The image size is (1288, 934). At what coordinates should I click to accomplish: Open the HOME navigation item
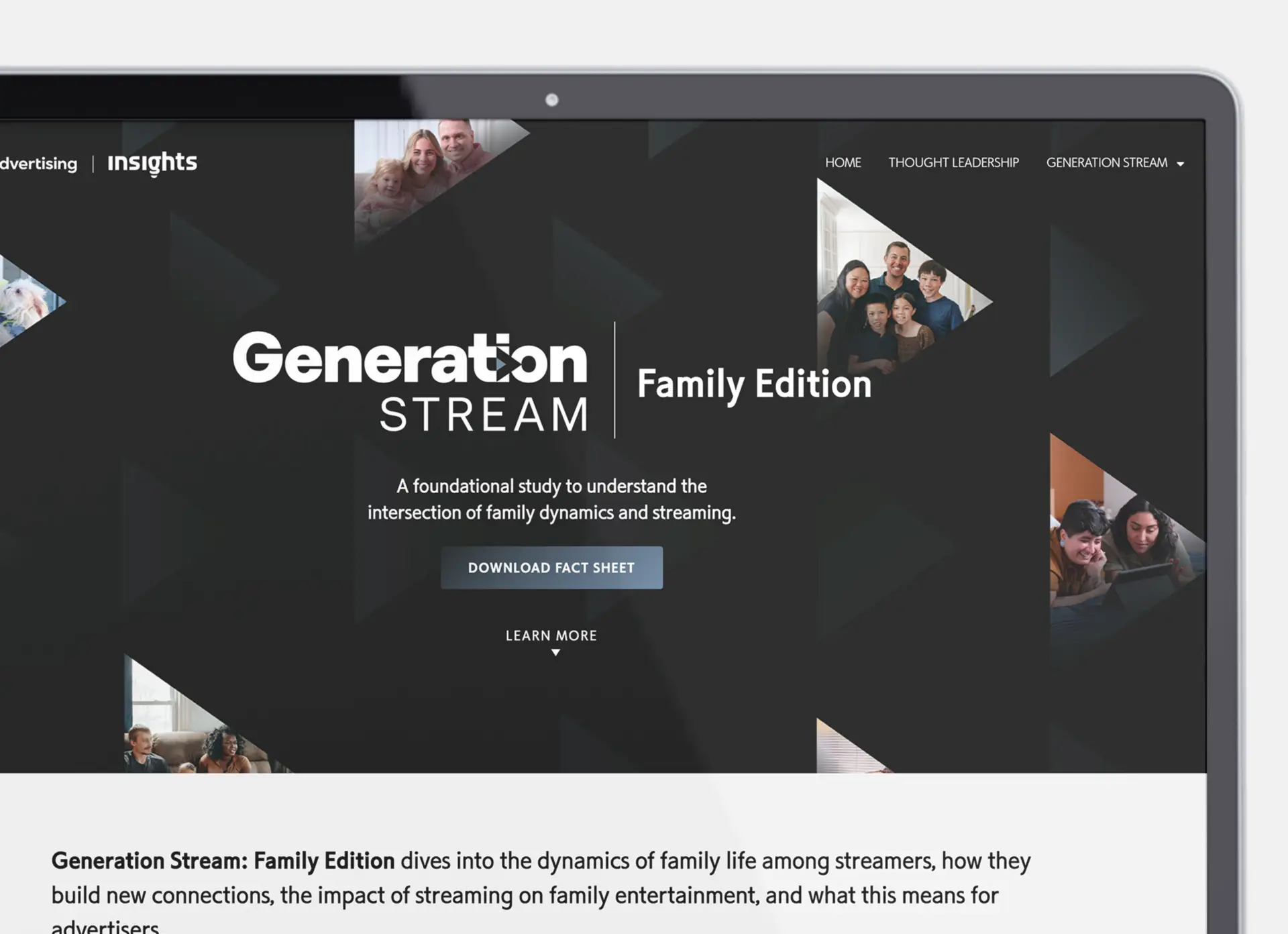843,162
